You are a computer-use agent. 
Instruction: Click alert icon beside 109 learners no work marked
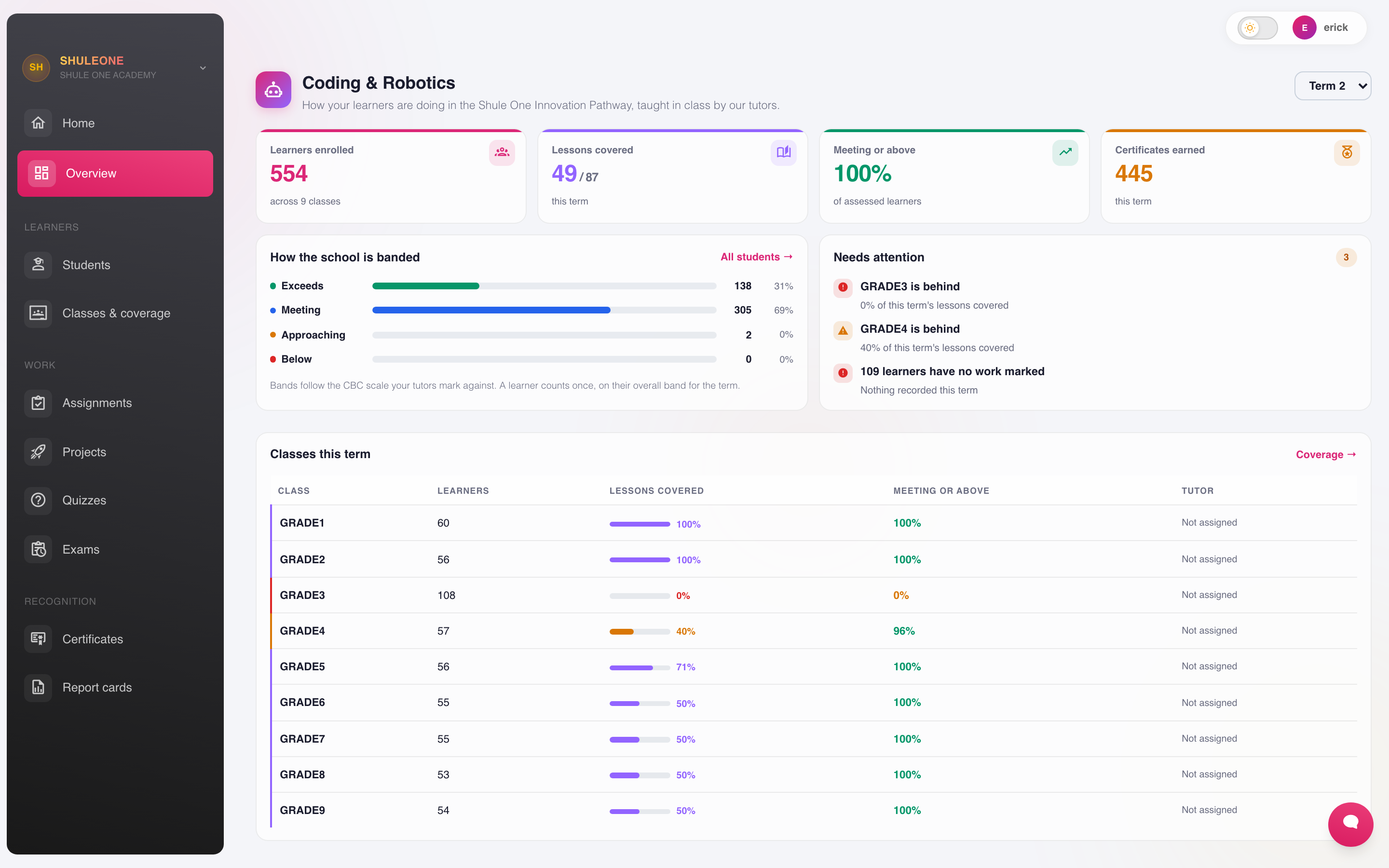coord(843,373)
